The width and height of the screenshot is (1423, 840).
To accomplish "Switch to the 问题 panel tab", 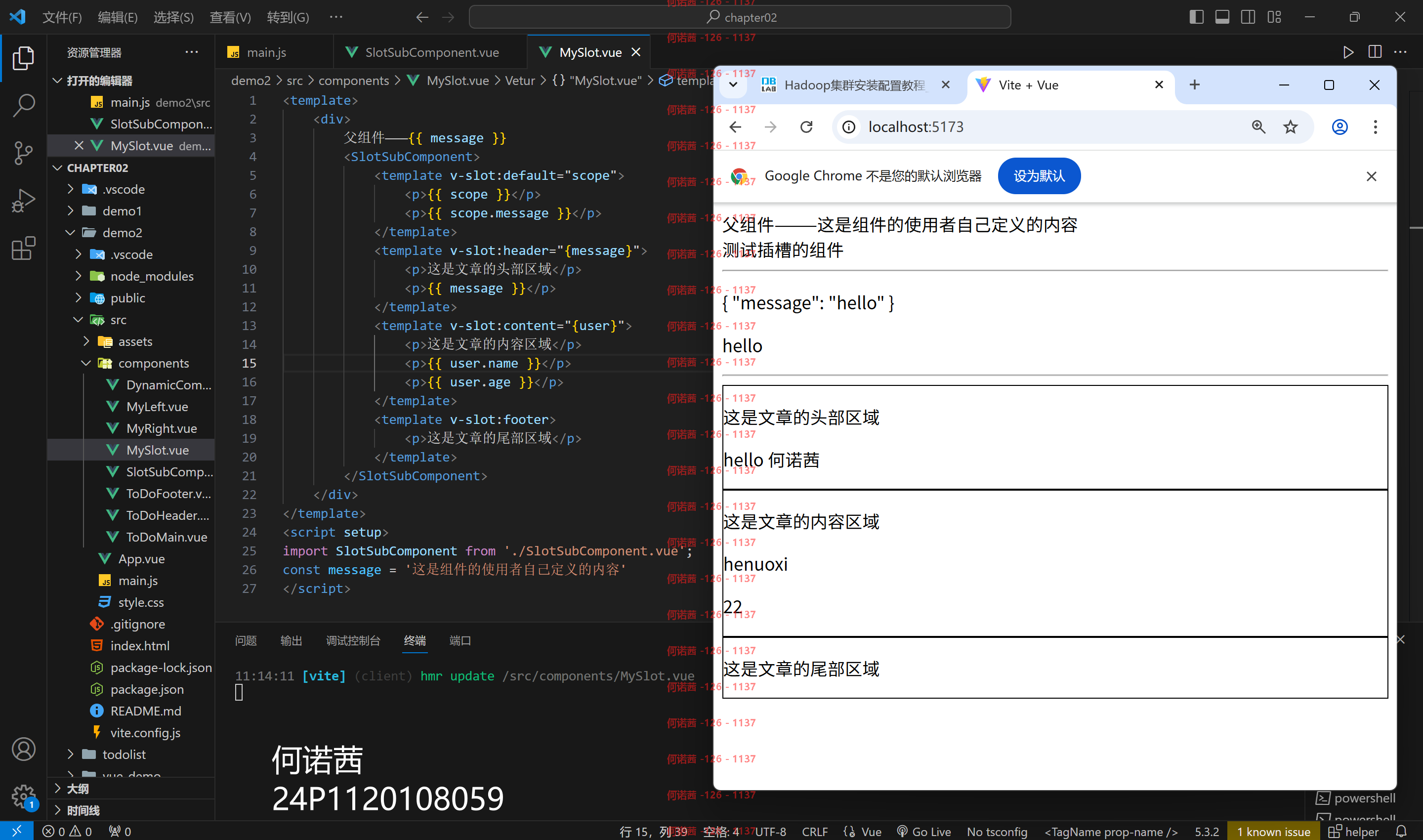I will (x=246, y=640).
